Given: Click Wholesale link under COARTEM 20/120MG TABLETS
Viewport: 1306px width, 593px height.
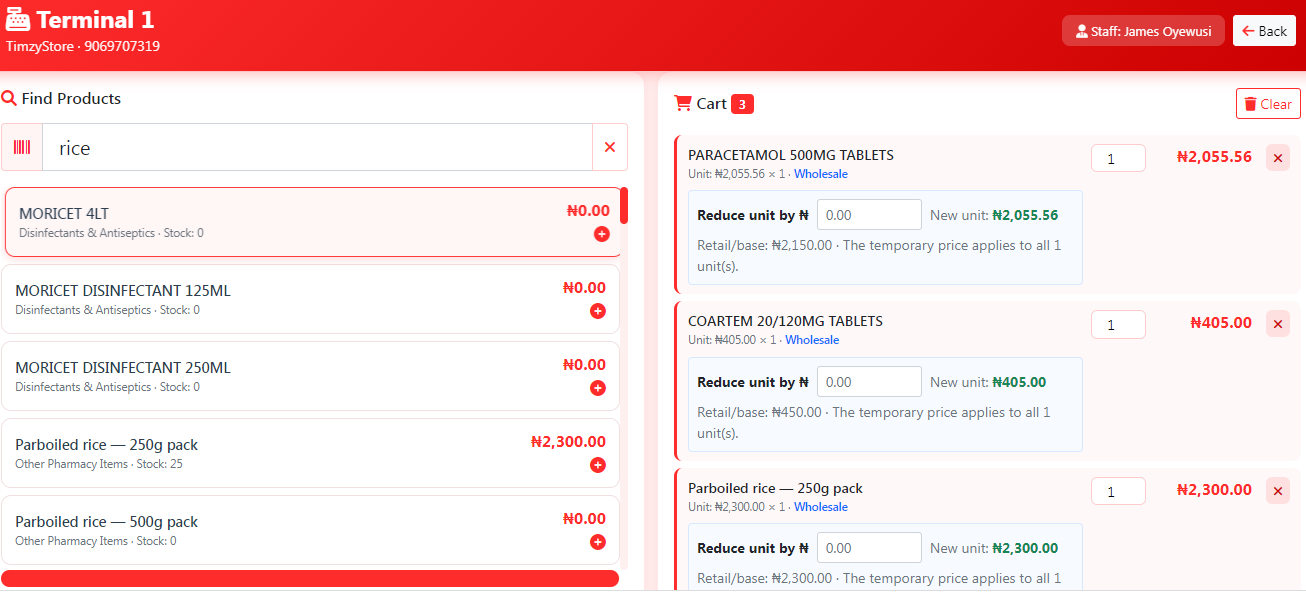Looking at the screenshot, I should [x=812, y=340].
